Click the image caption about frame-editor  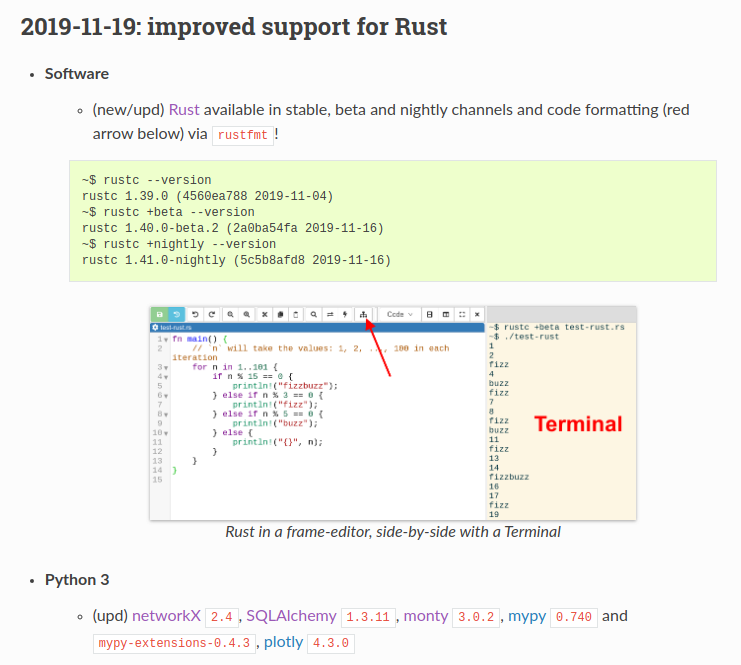[393, 532]
